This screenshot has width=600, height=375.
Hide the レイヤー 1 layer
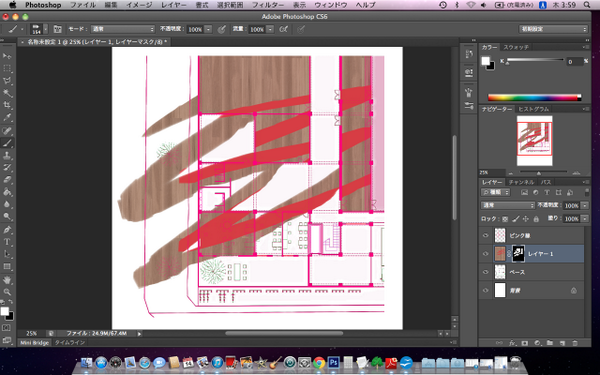click(486, 254)
